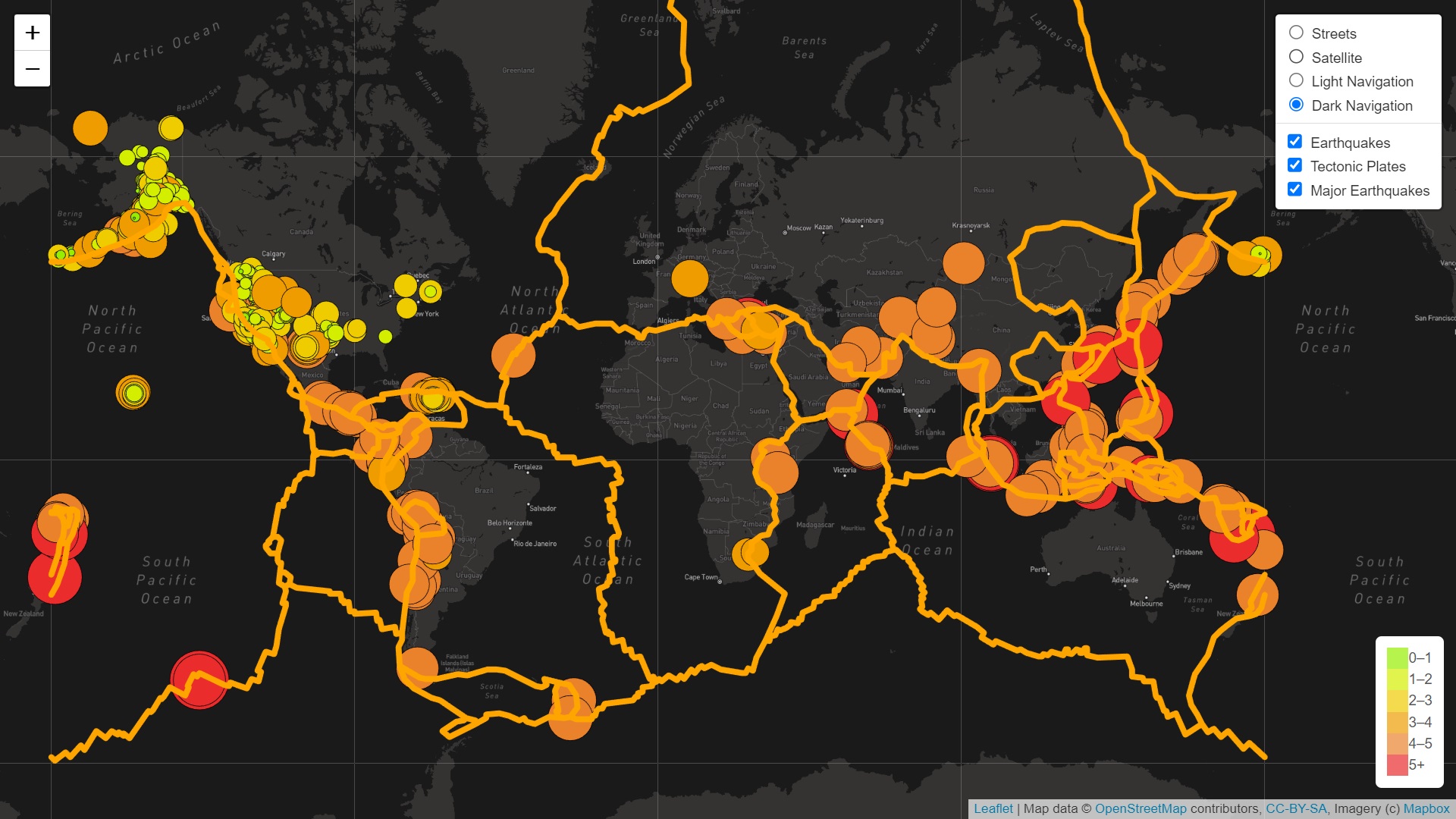Select the Streets base layer

point(1296,33)
